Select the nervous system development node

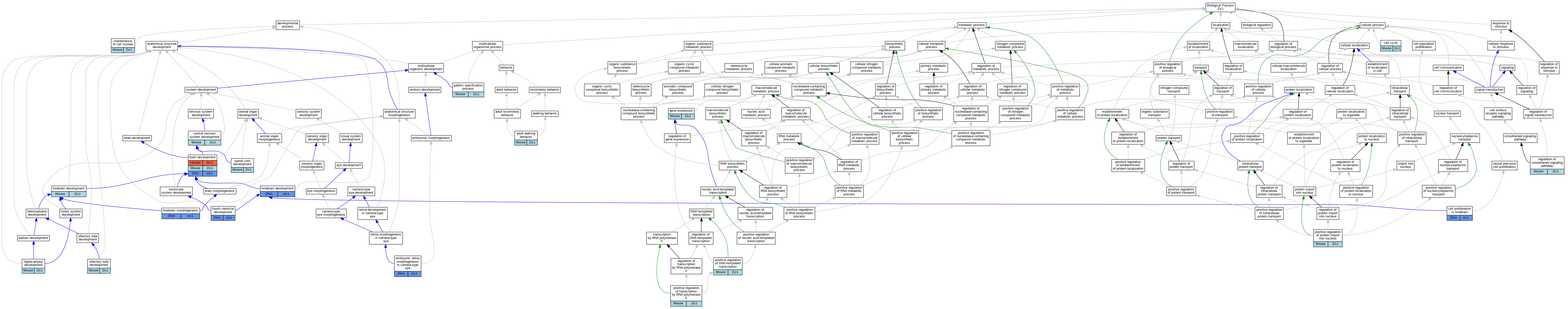pyautogui.click(x=201, y=113)
